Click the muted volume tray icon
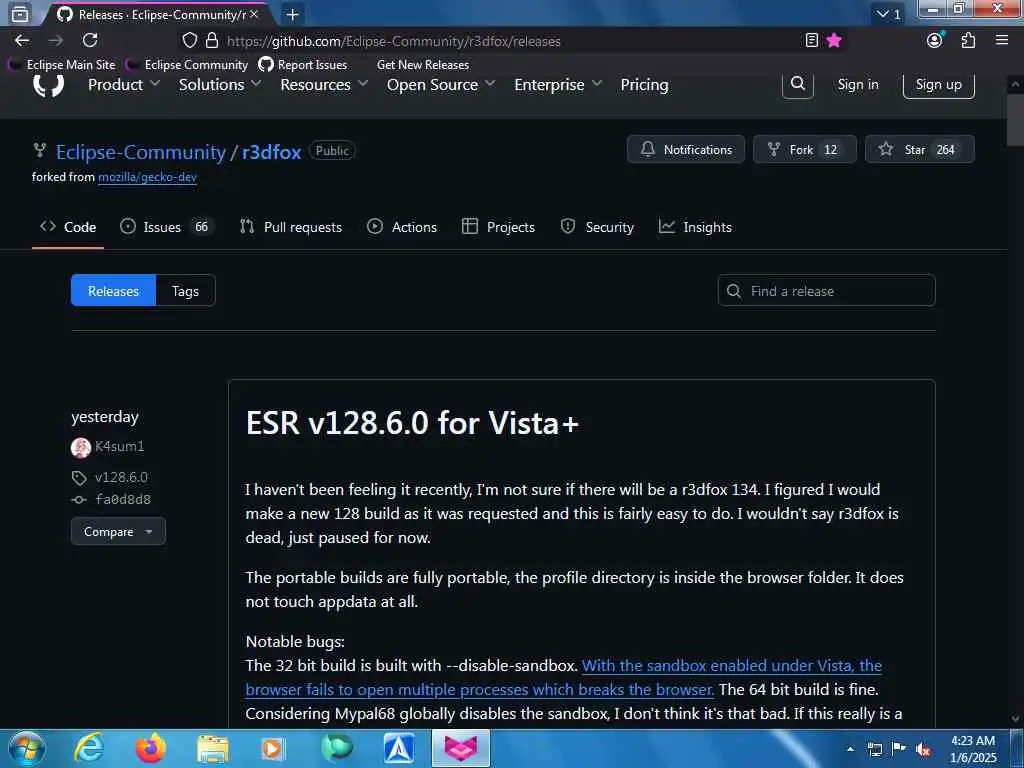This screenshot has width=1024, height=768. click(x=923, y=750)
